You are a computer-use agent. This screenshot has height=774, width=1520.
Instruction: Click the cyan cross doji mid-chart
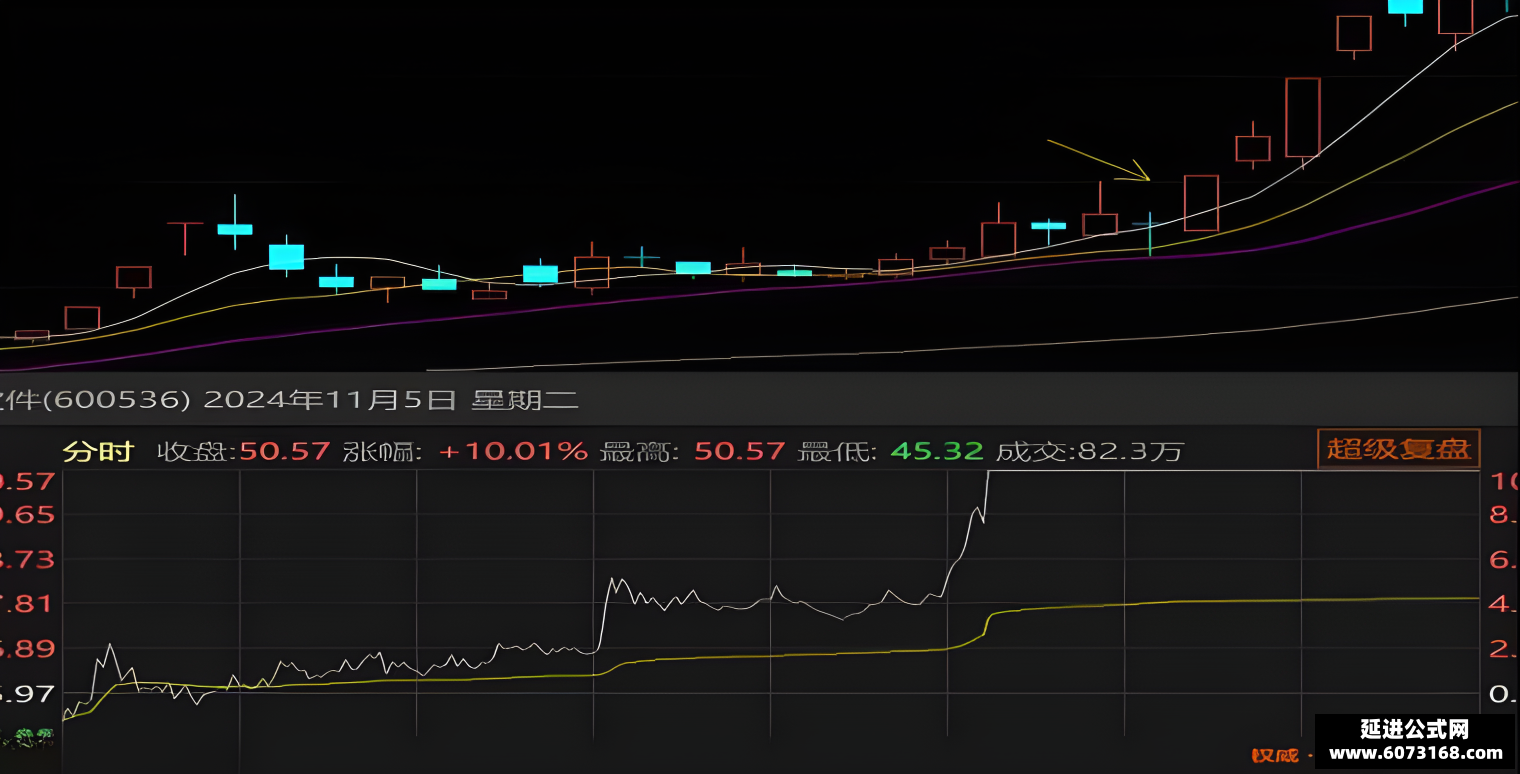(x=641, y=257)
